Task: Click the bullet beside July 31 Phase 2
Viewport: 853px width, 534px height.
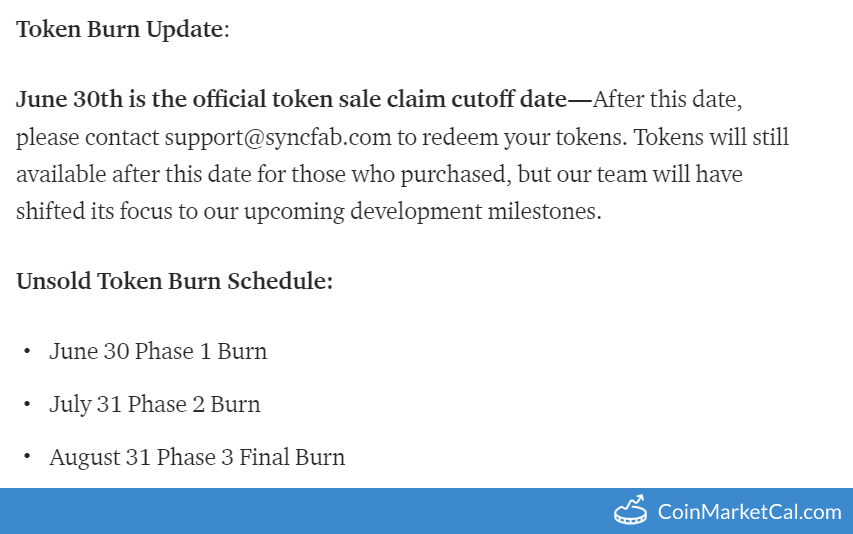Action: [x=26, y=405]
